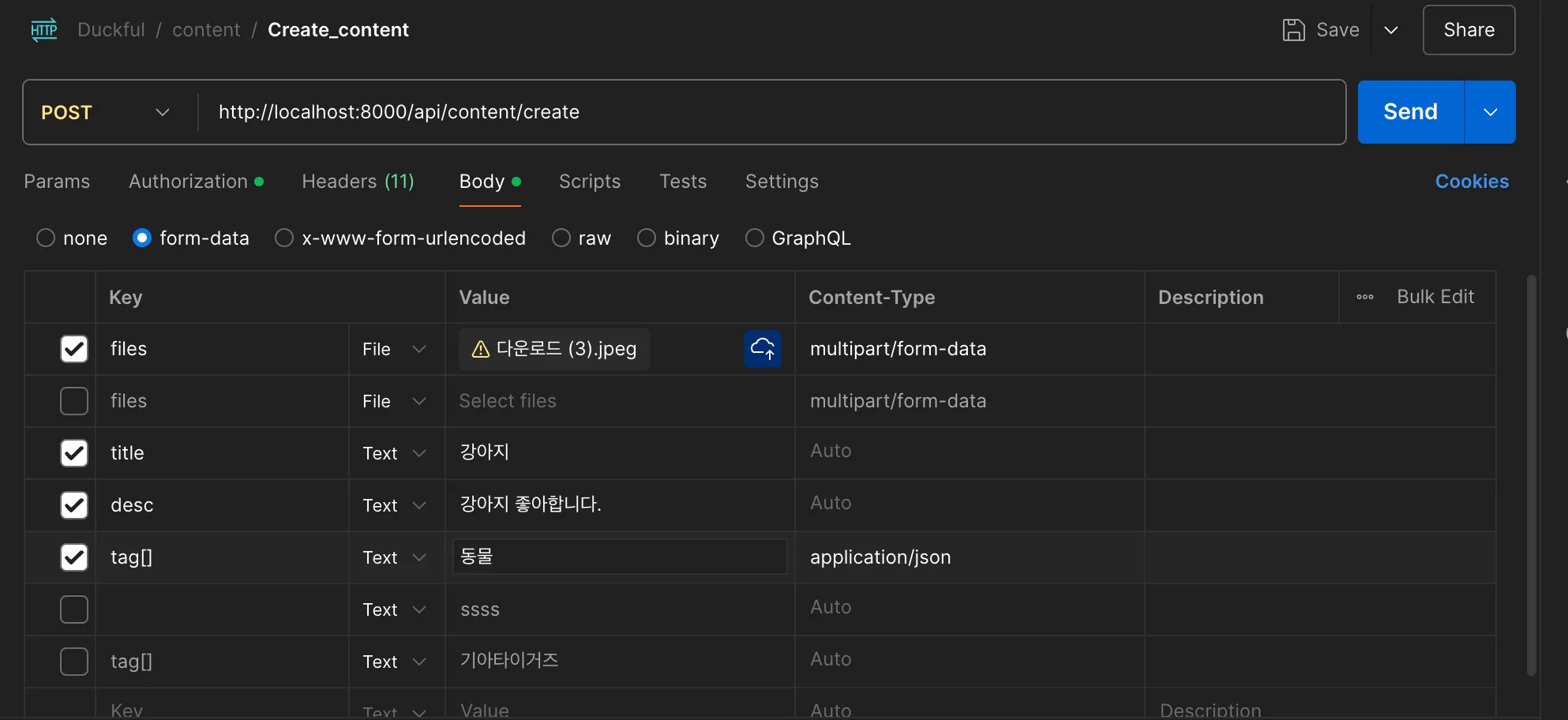This screenshot has width=1568, height=720.
Task: Expand the Save options chevron
Action: 1391,30
